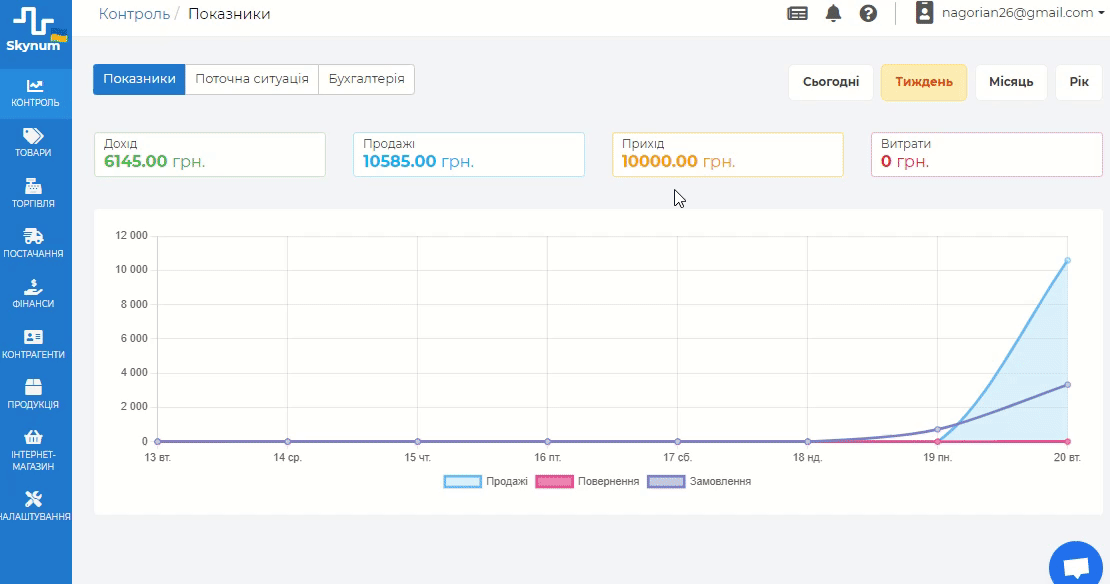
Task: Open the help question mark icon
Action: pos(868,13)
